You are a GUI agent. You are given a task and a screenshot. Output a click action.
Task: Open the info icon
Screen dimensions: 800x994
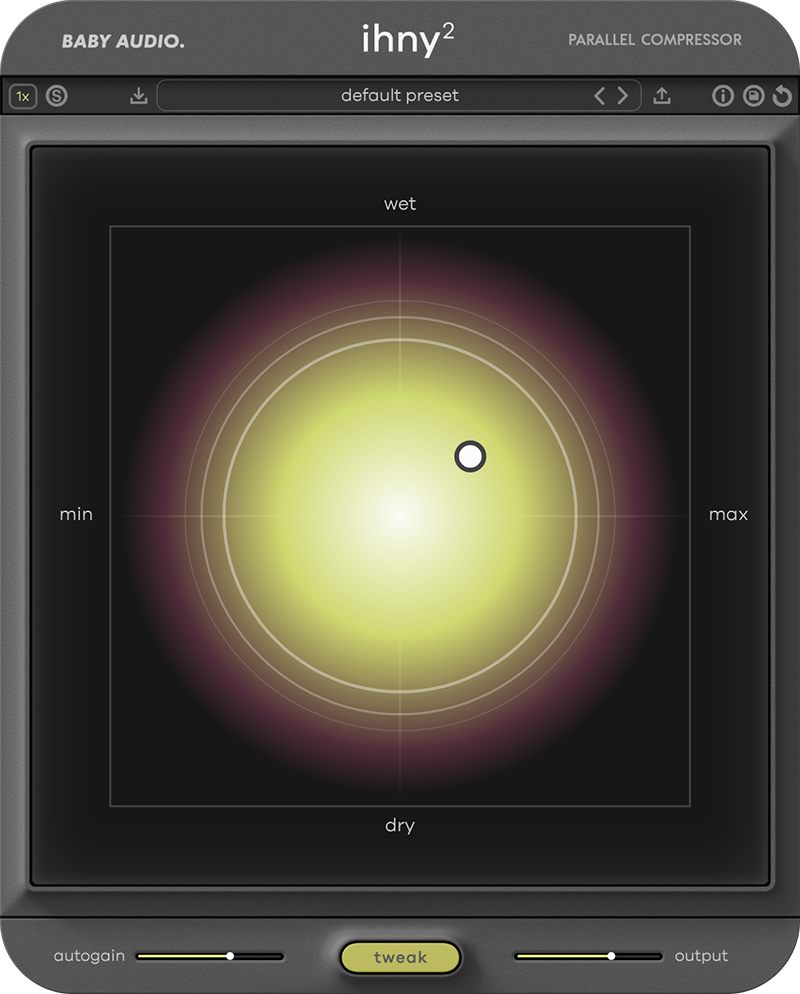pos(722,96)
